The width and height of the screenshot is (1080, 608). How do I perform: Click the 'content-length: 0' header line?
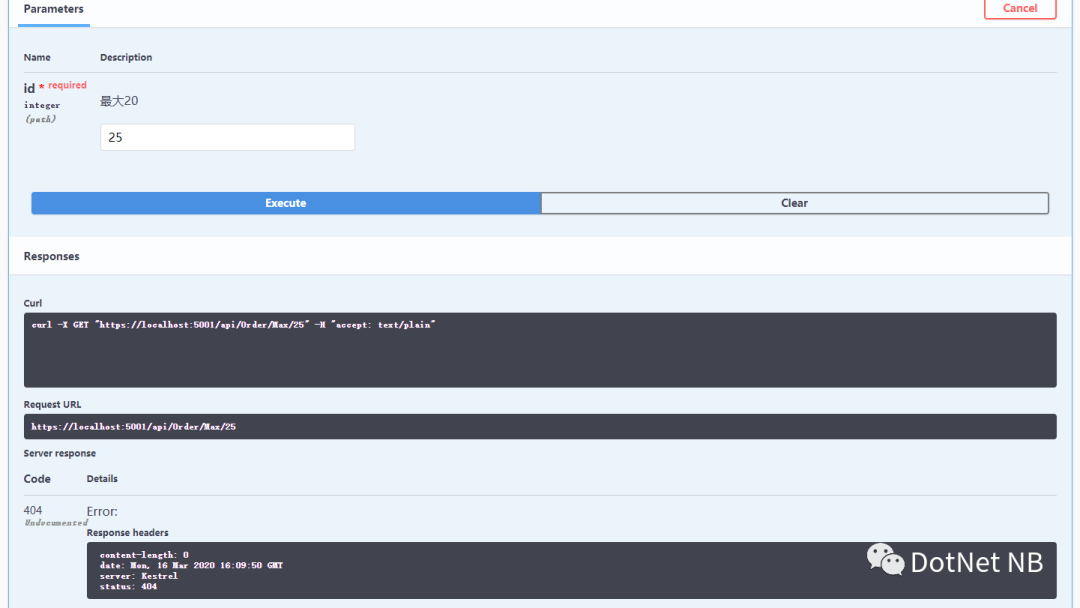pos(144,554)
